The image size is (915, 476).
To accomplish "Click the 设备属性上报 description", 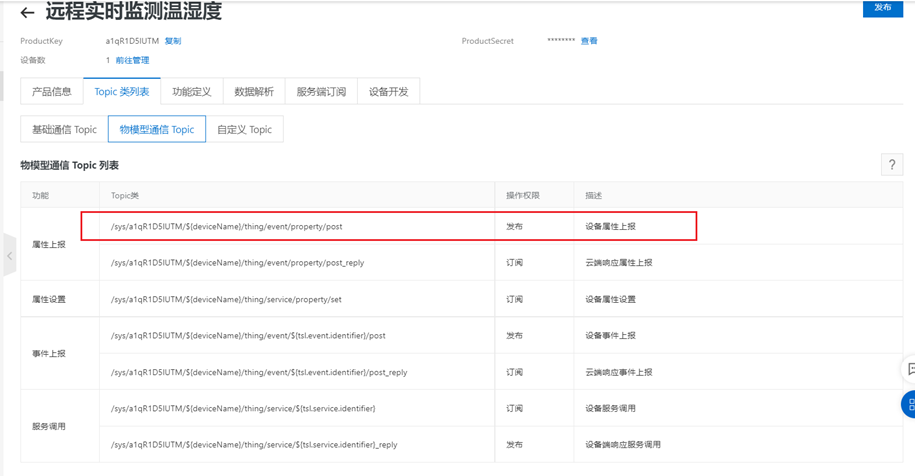I will point(610,226).
